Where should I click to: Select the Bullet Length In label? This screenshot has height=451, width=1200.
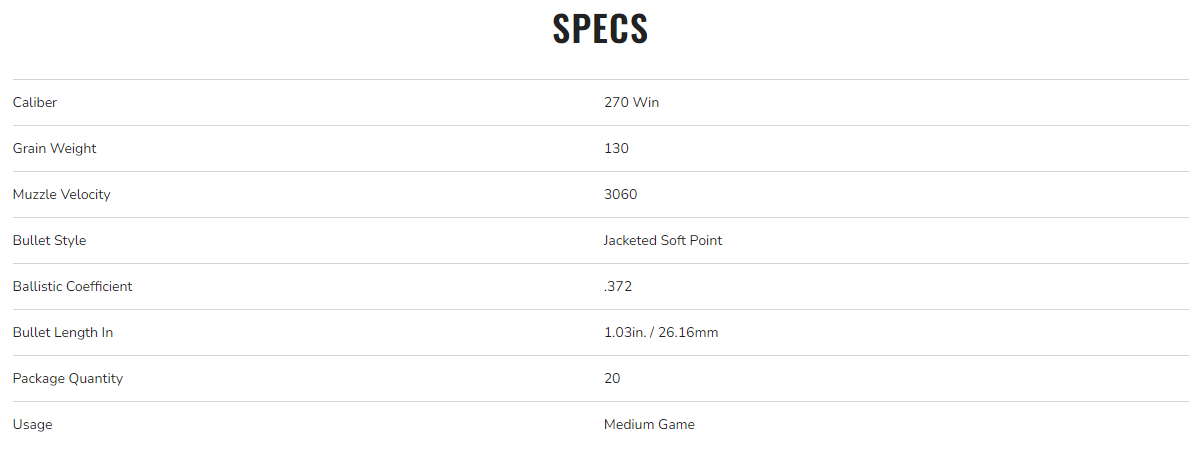[x=62, y=332]
